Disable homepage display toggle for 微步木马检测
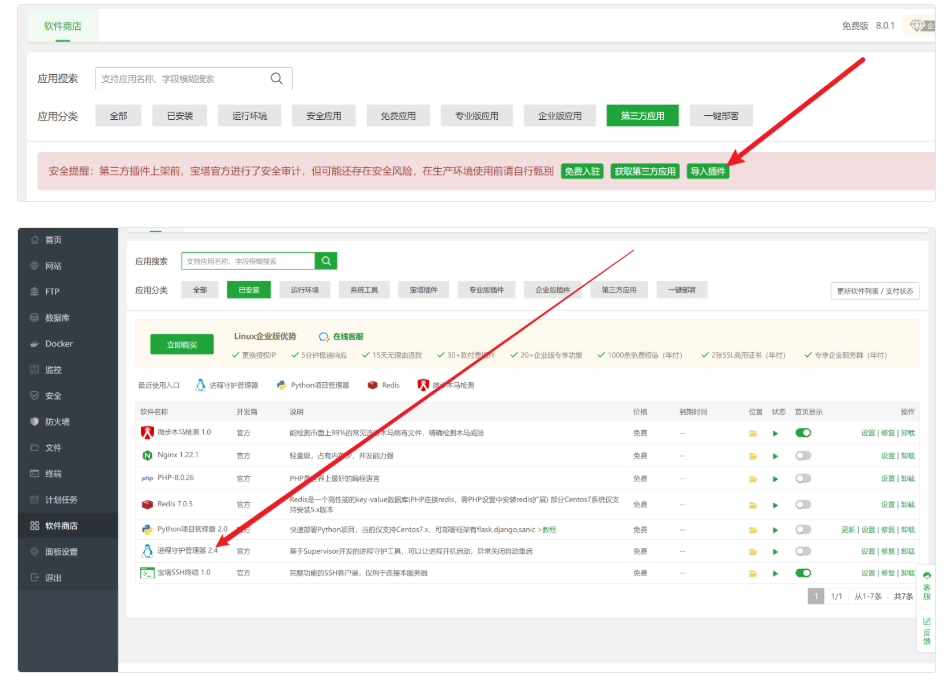Screen dimensions: 952x682 pos(803,433)
